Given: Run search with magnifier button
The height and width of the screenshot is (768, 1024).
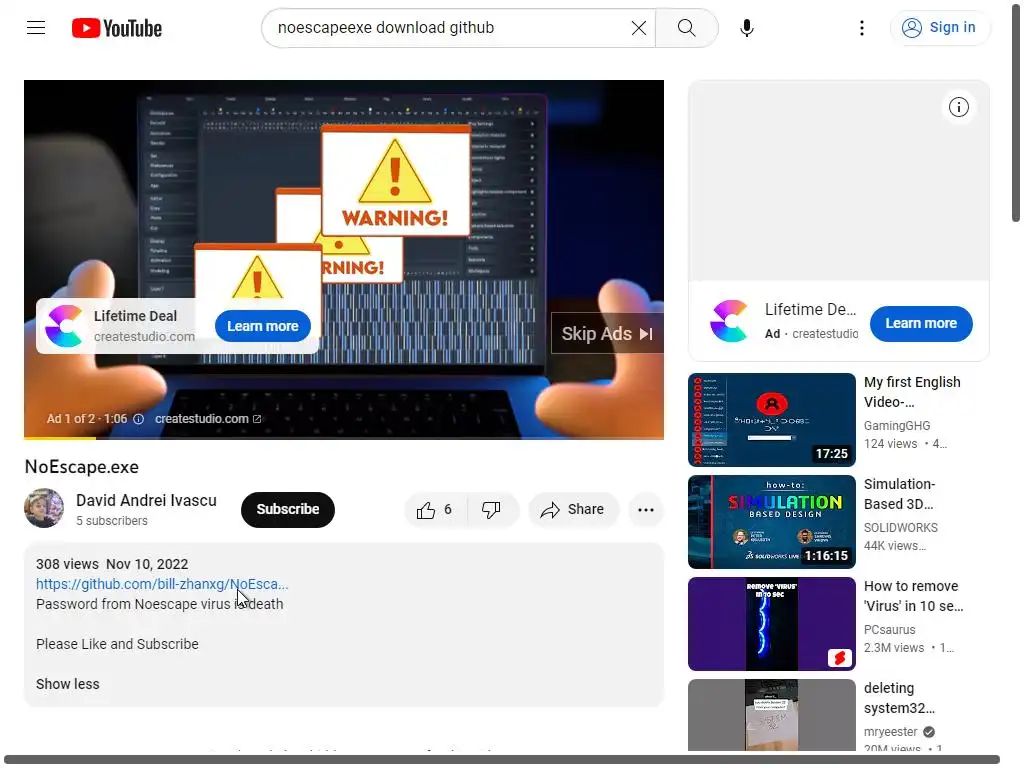Looking at the screenshot, I should tap(686, 27).
